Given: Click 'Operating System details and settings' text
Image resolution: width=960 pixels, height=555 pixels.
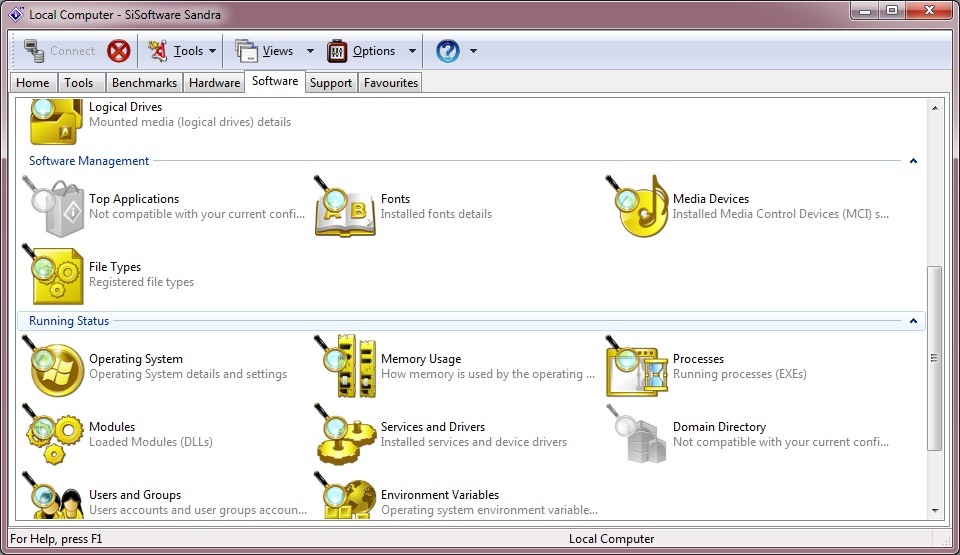Looking at the screenshot, I should coord(188,374).
